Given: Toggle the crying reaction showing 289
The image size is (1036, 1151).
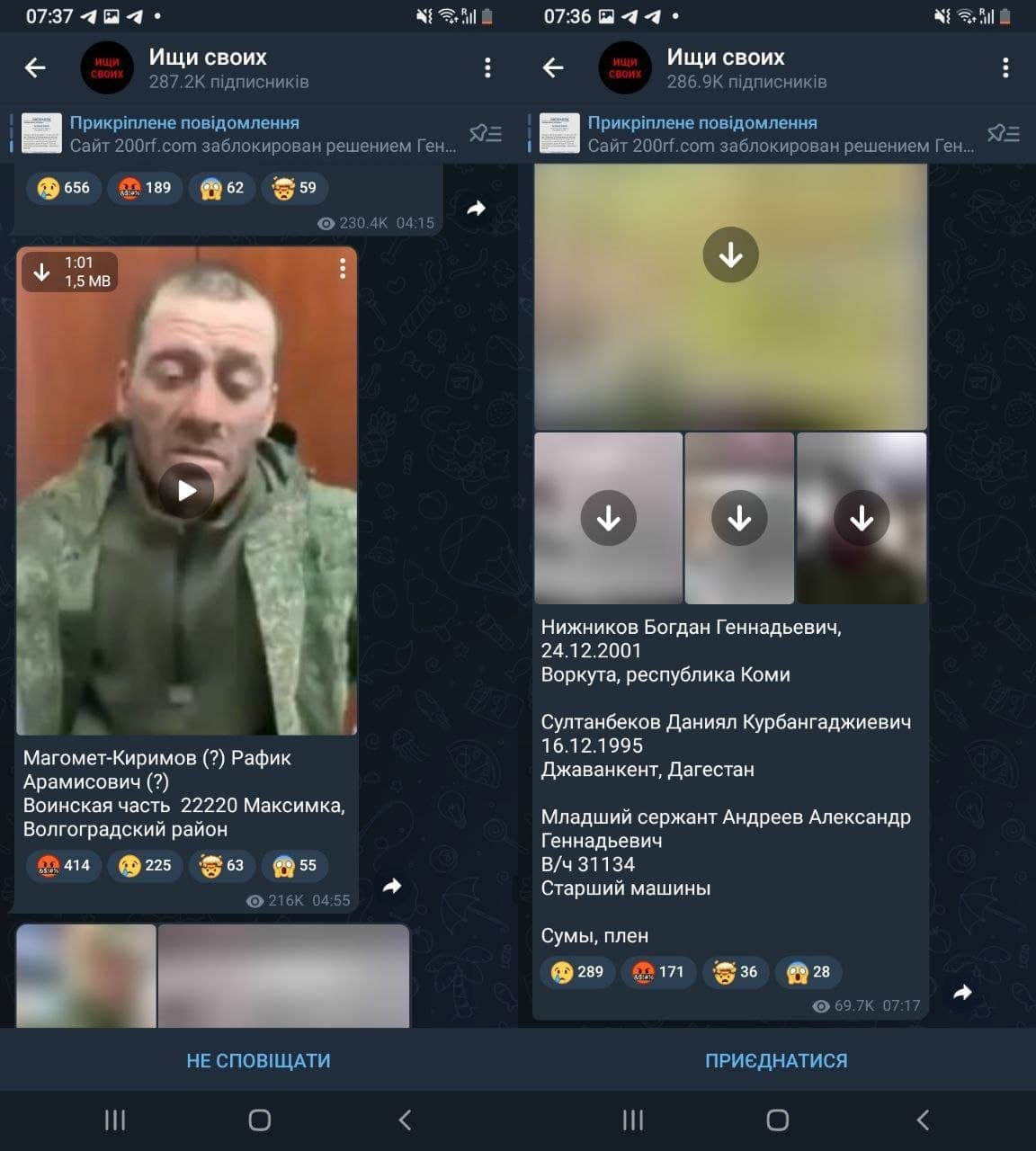Looking at the screenshot, I should click(576, 972).
